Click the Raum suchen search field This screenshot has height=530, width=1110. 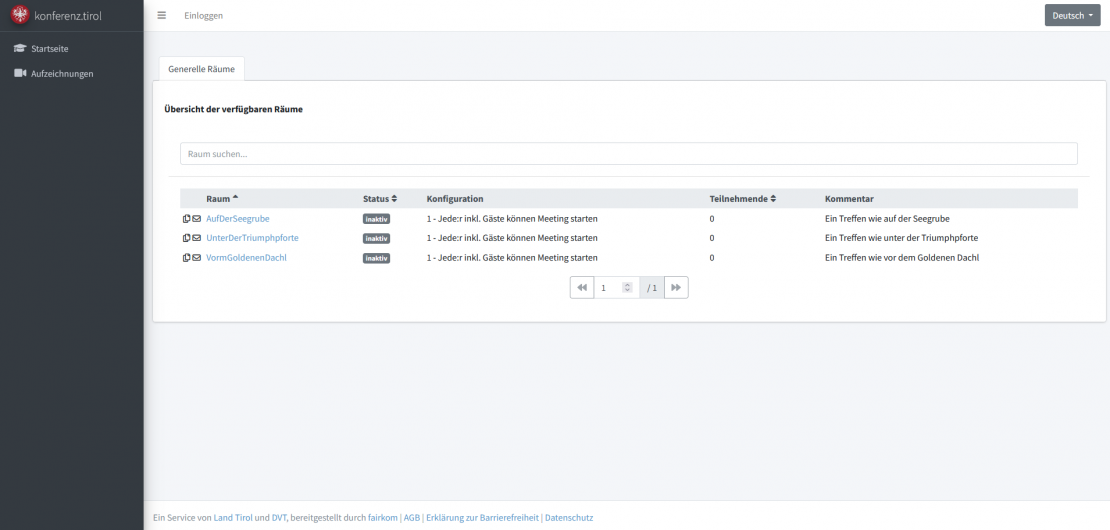[628, 154]
